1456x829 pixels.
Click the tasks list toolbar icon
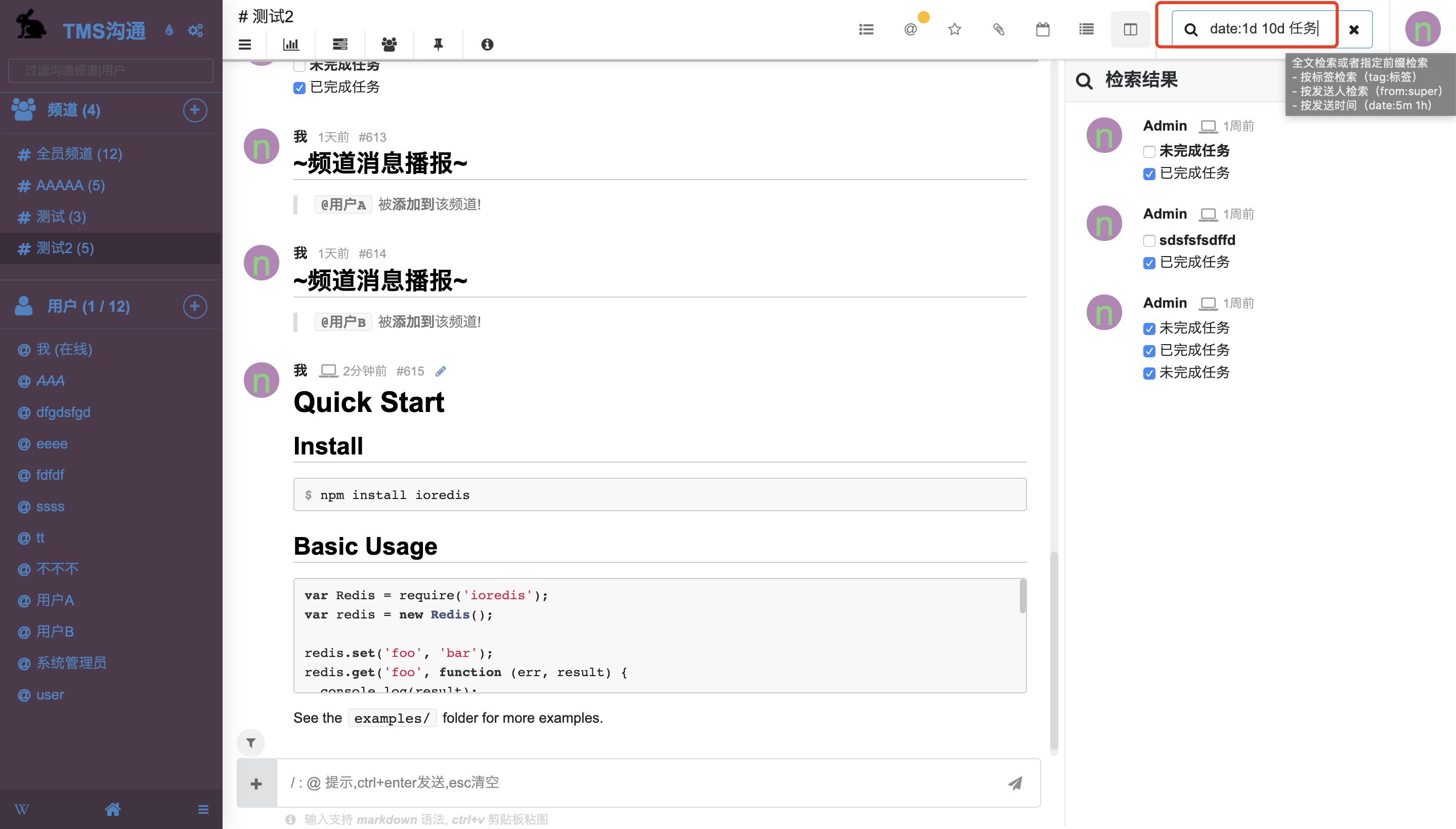point(339,45)
